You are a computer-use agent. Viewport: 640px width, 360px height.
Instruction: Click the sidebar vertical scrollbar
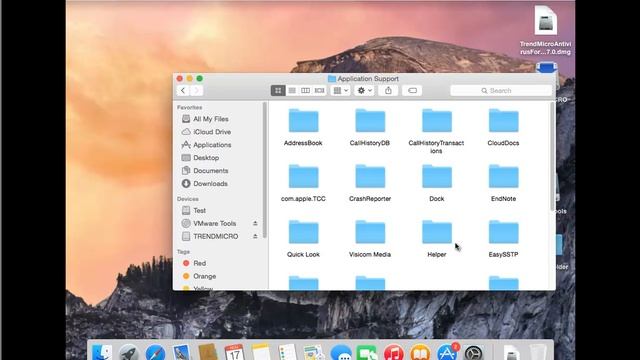pos(265,170)
